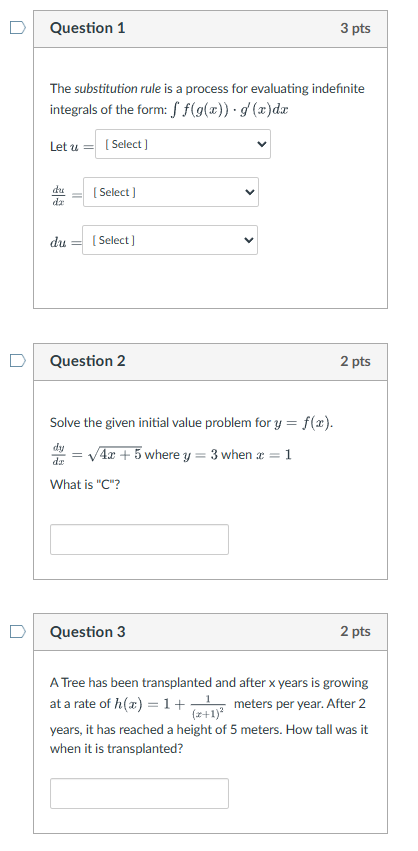Open the du/dx select dropdown

pos(171,192)
